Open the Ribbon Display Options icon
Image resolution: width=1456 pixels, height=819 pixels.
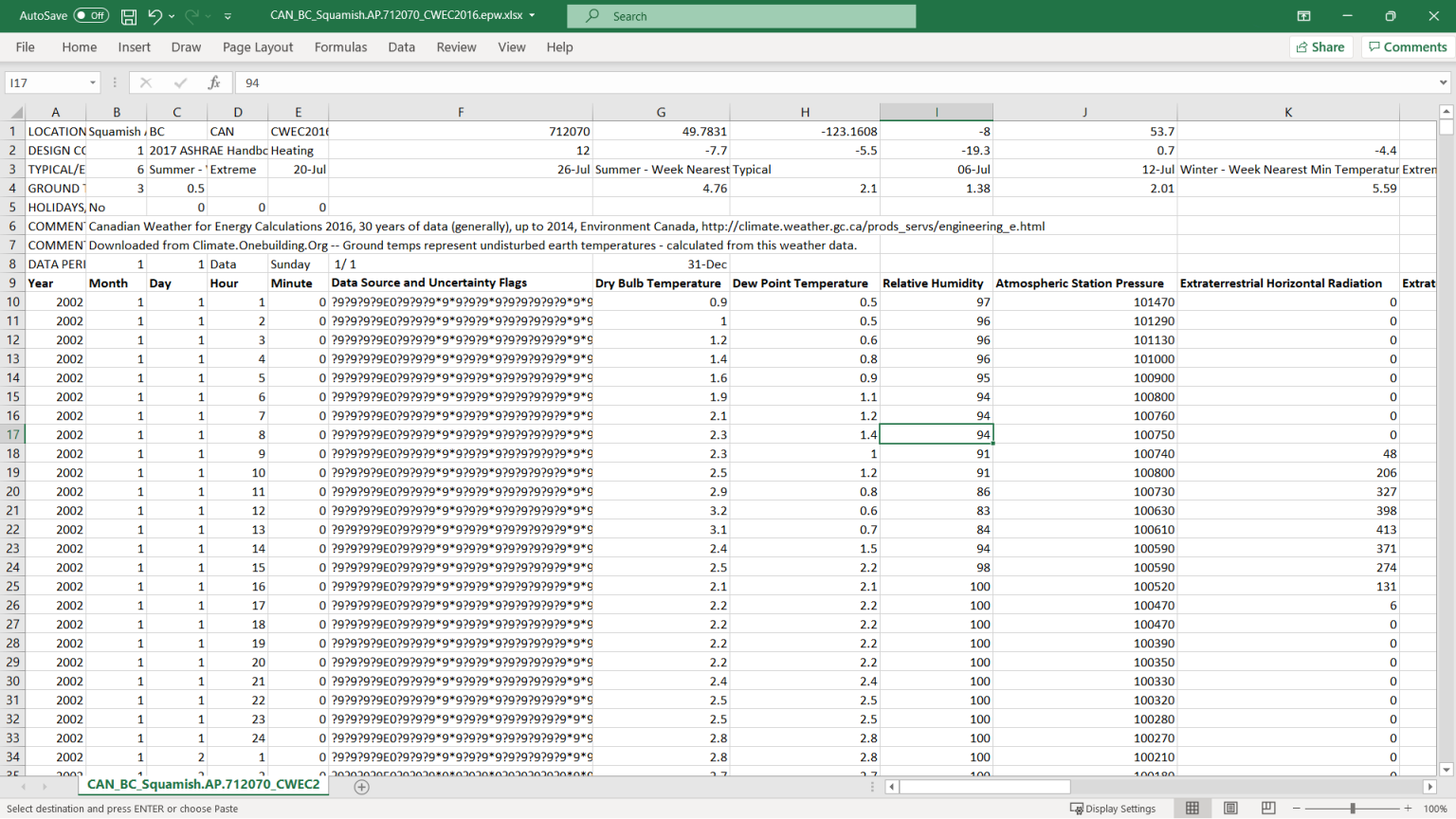[x=1304, y=16]
